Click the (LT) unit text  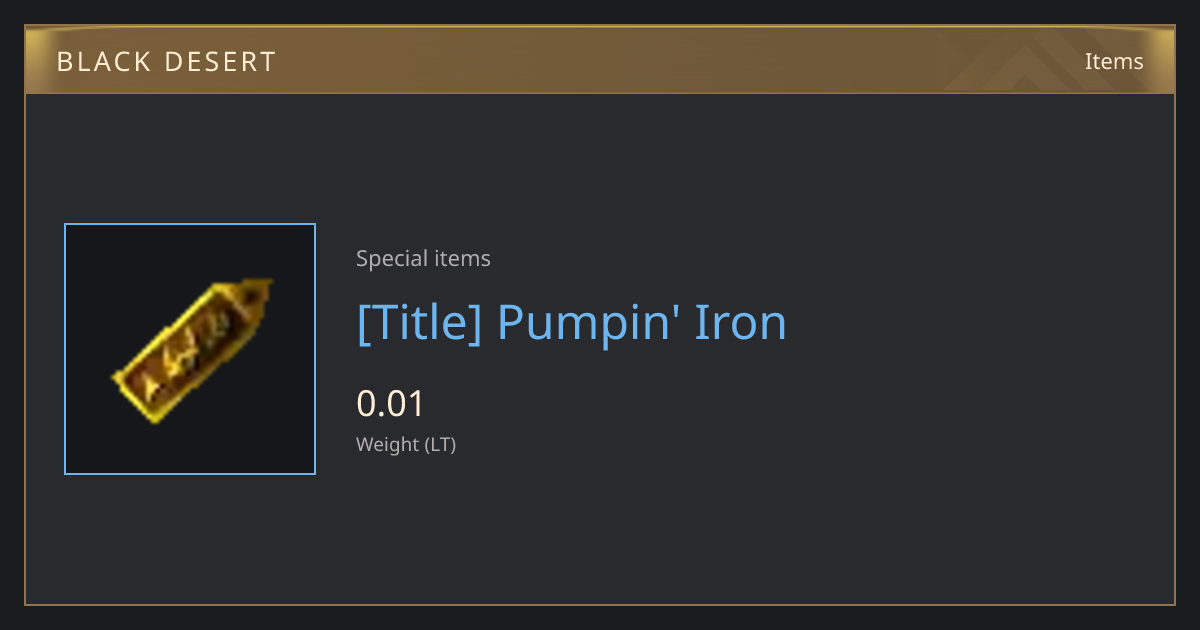pyautogui.click(x=441, y=444)
